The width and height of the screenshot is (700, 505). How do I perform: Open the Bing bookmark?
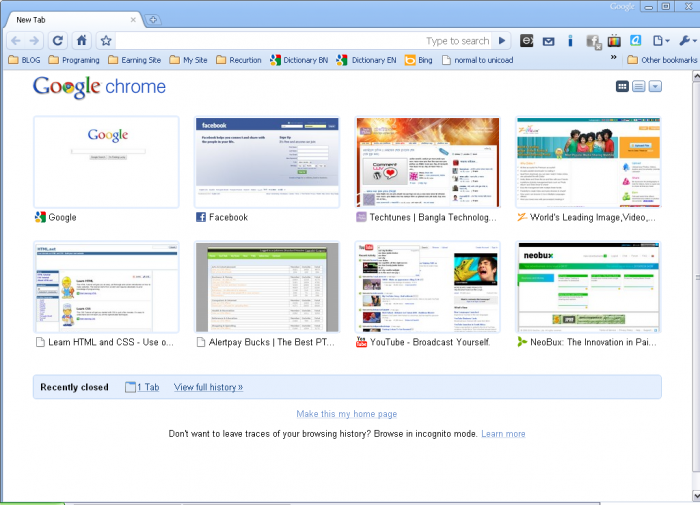pos(419,60)
